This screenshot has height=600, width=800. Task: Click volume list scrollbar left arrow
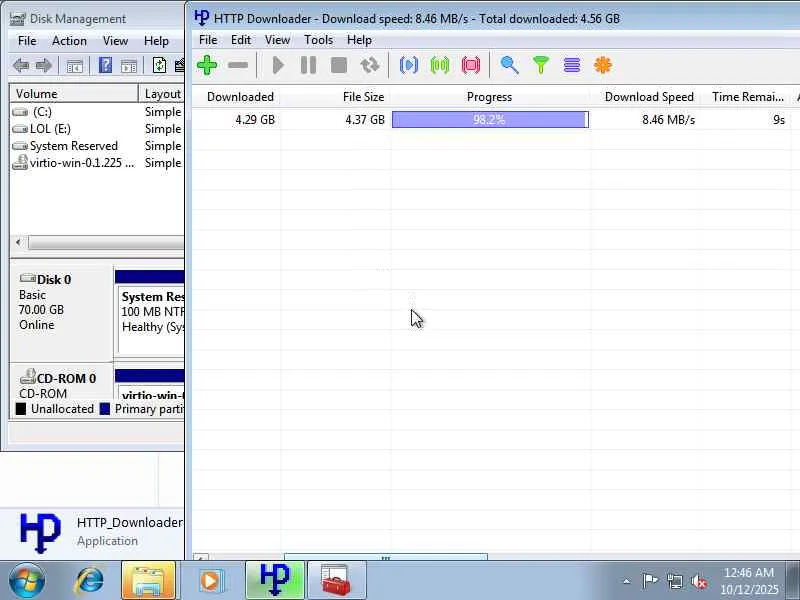pyautogui.click(x=18, y=242)
